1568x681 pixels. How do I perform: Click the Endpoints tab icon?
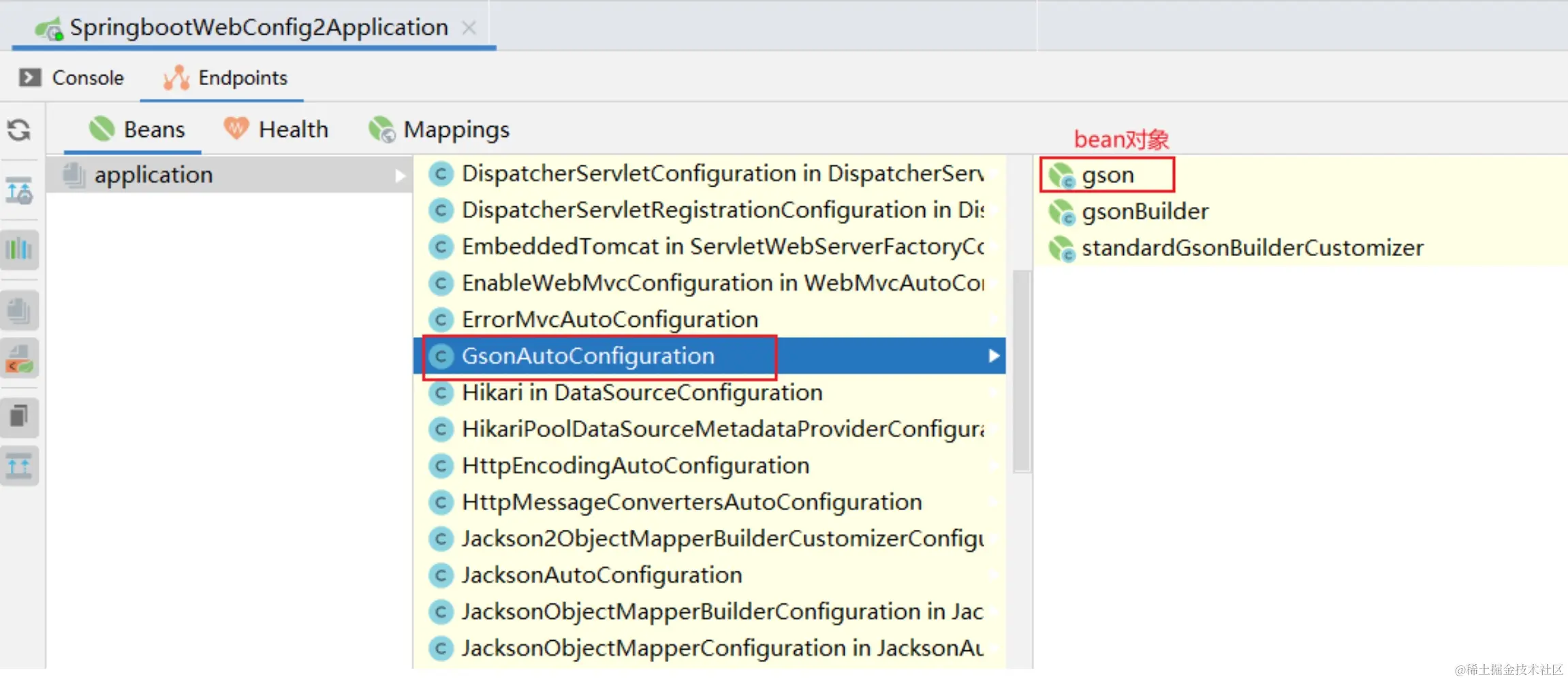coord(176,78)
